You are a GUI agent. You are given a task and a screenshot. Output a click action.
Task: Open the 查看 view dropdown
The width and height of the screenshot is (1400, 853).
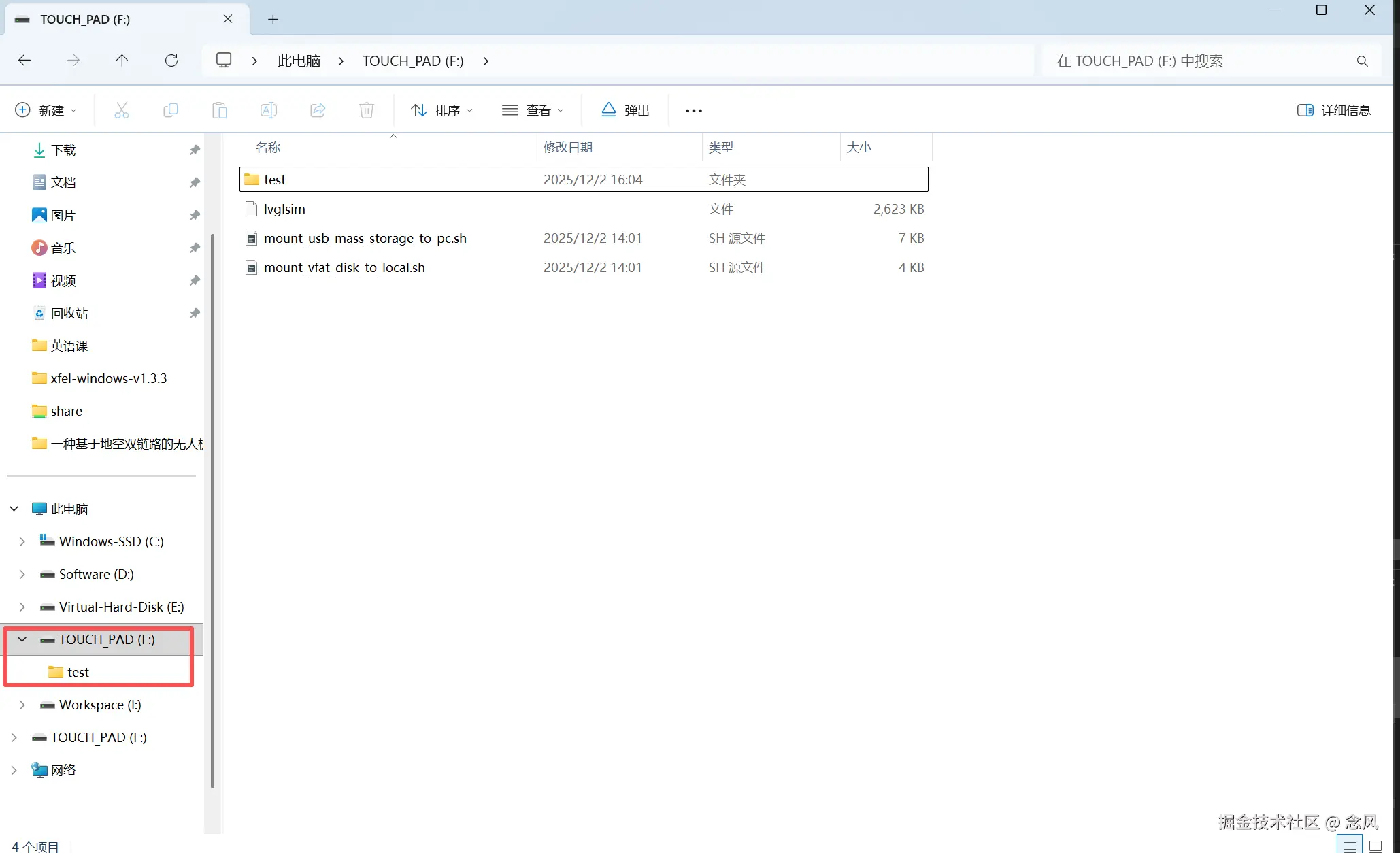[x=533, y=110]
